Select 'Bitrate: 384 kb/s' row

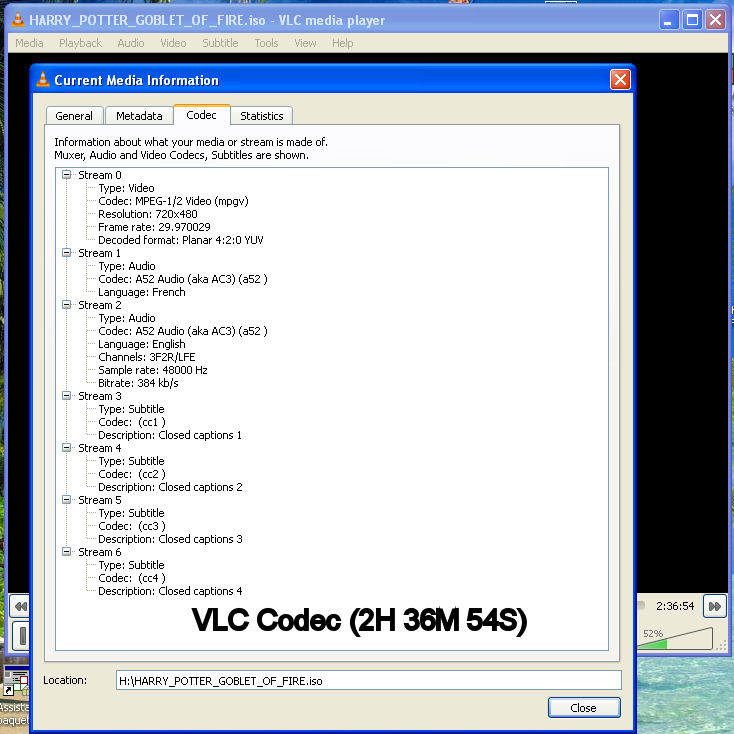pyautogui.click(x=138, y=383)
